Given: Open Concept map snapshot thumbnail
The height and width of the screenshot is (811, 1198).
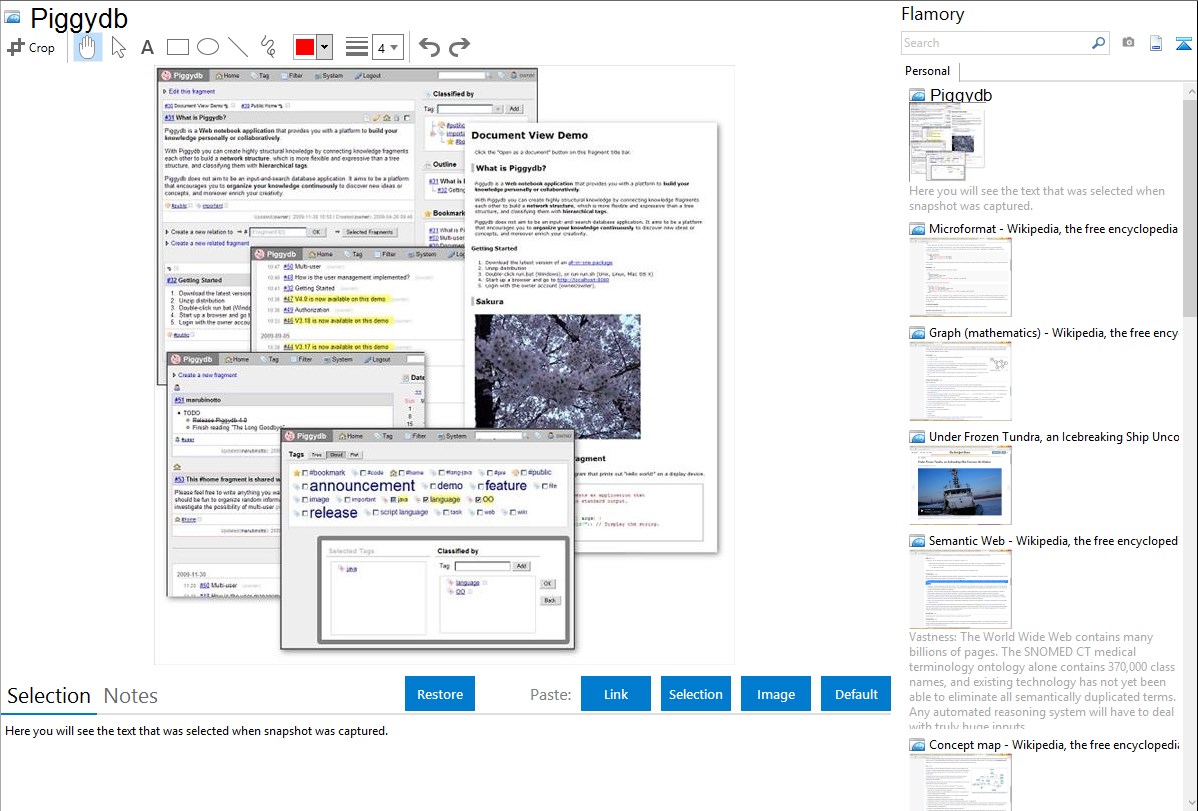Looking at the screenshot, I should pyautogui.click(x=960, y=783).
